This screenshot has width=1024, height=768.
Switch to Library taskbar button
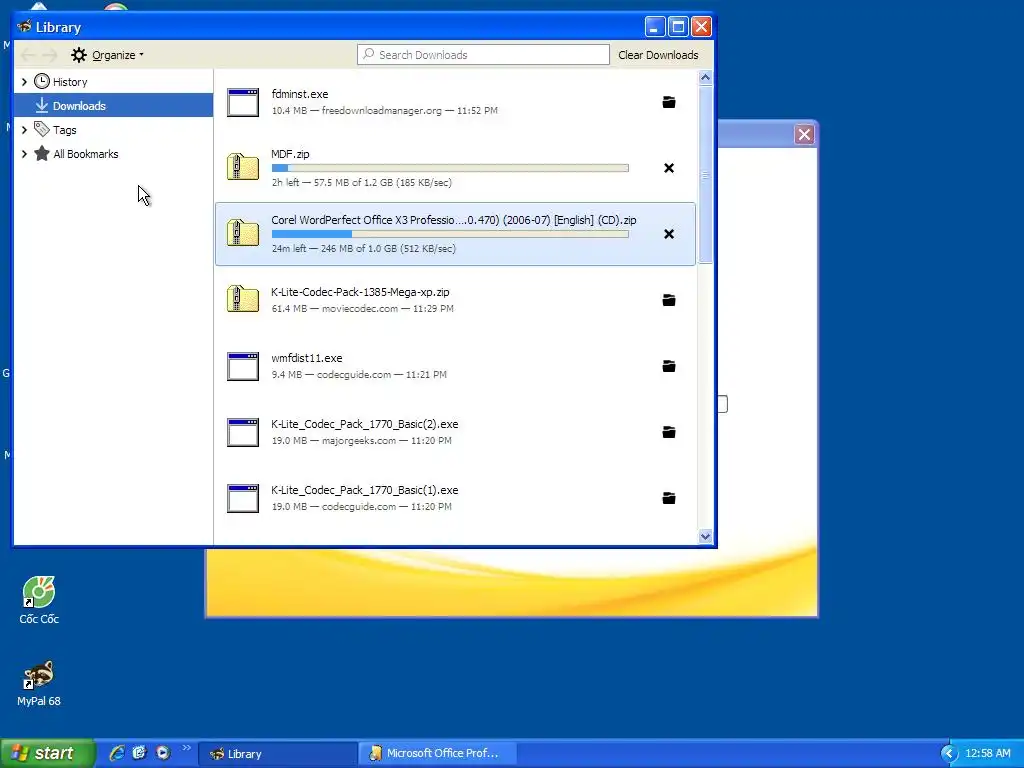tap(278, 754)
